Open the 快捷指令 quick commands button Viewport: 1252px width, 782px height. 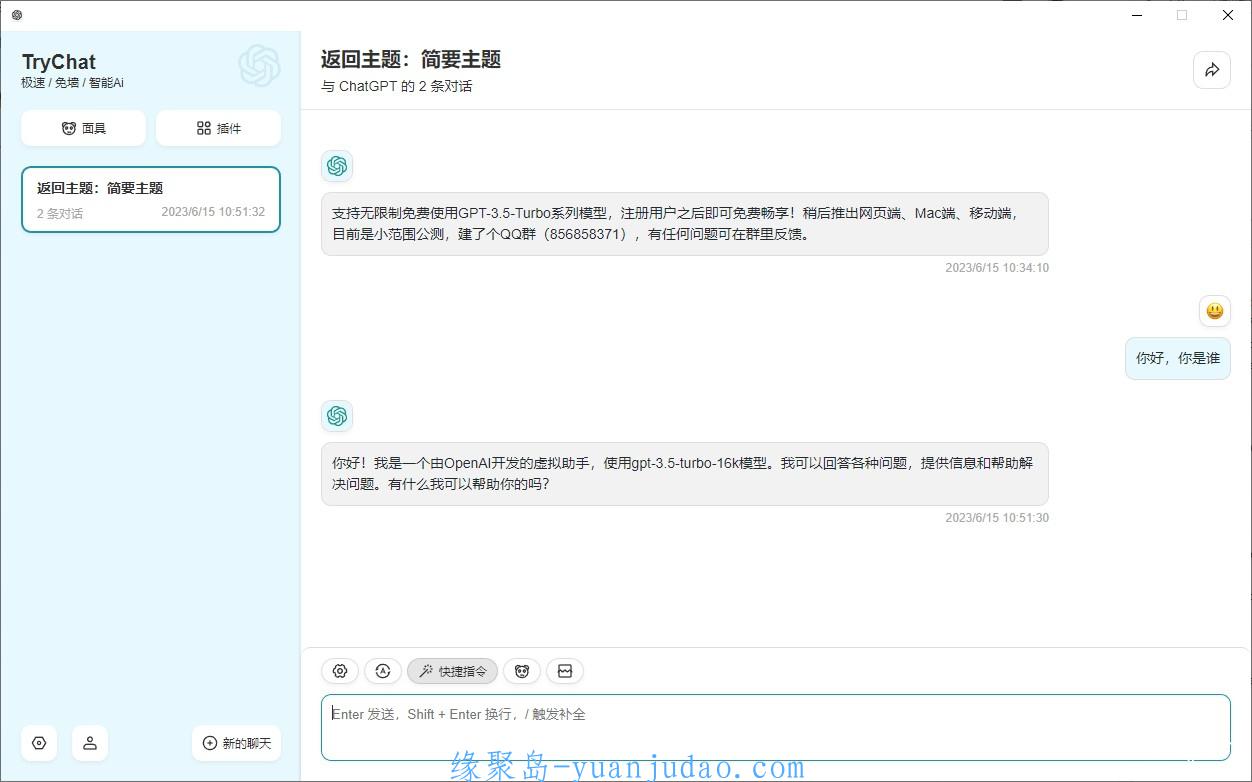click(x=452, y=671)
